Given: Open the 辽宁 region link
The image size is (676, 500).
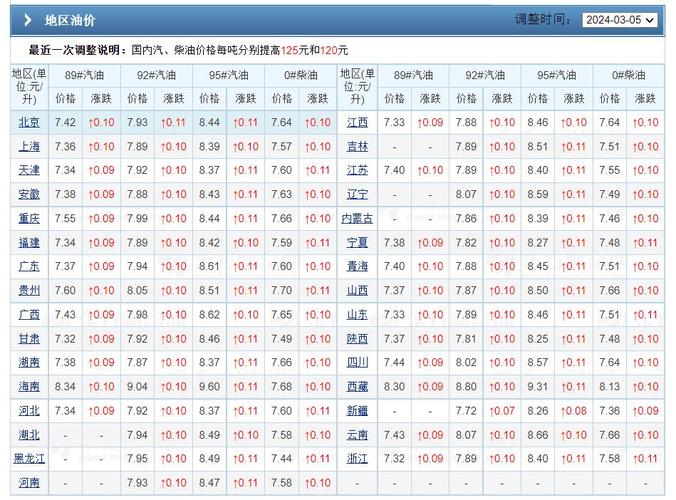Looking at the screenshot, I should pos(357,194).
